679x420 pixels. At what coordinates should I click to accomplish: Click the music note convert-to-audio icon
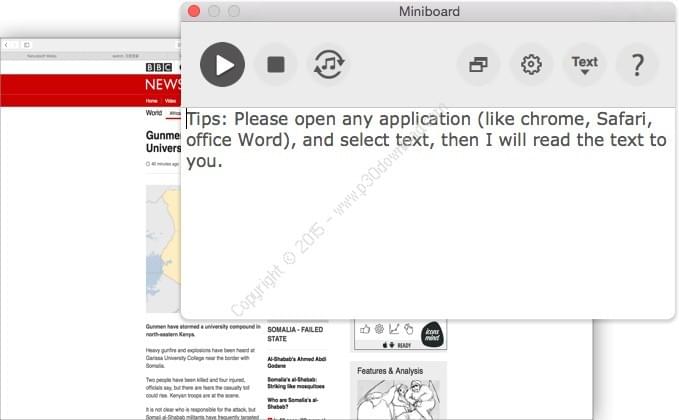(329, 65)
